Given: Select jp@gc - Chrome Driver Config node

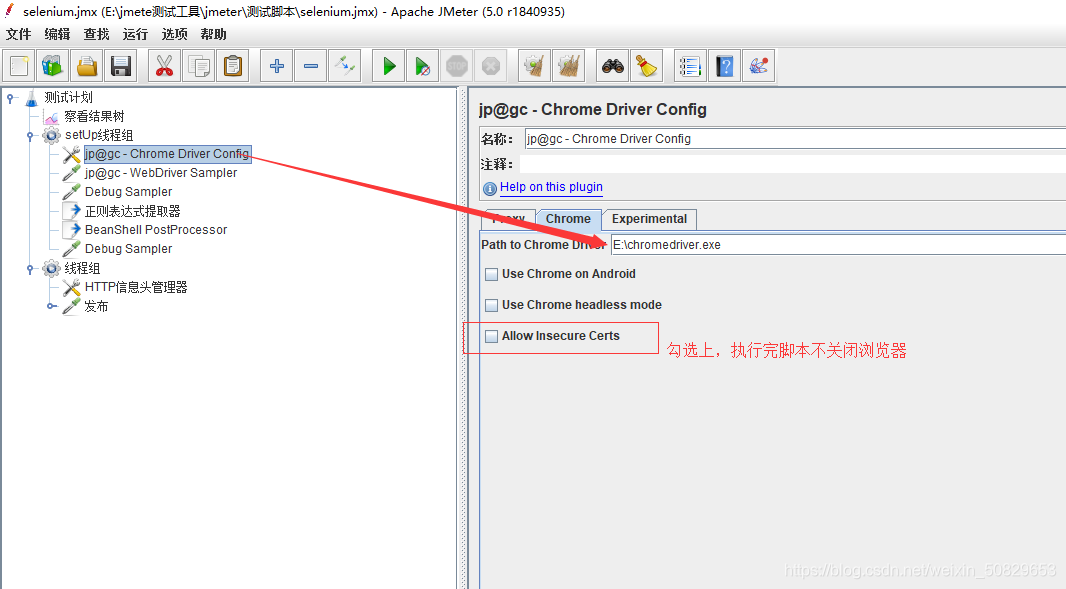Looking at the screenshot, I should (167, 154).
